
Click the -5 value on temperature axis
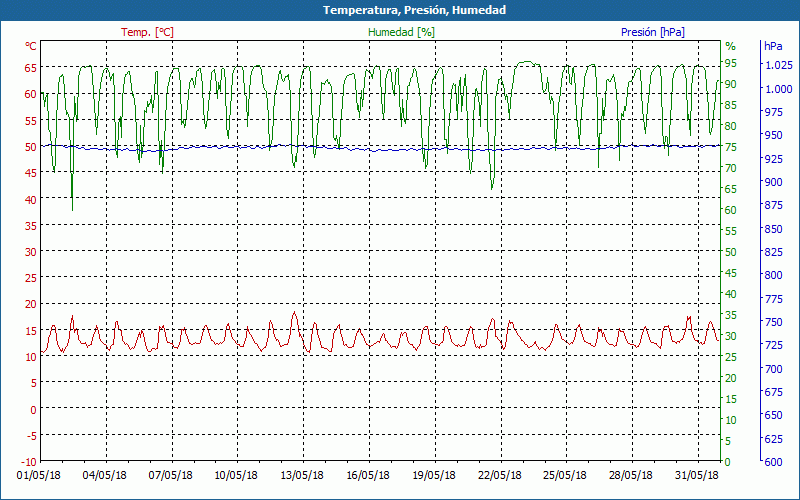click(x=31, y=436)
